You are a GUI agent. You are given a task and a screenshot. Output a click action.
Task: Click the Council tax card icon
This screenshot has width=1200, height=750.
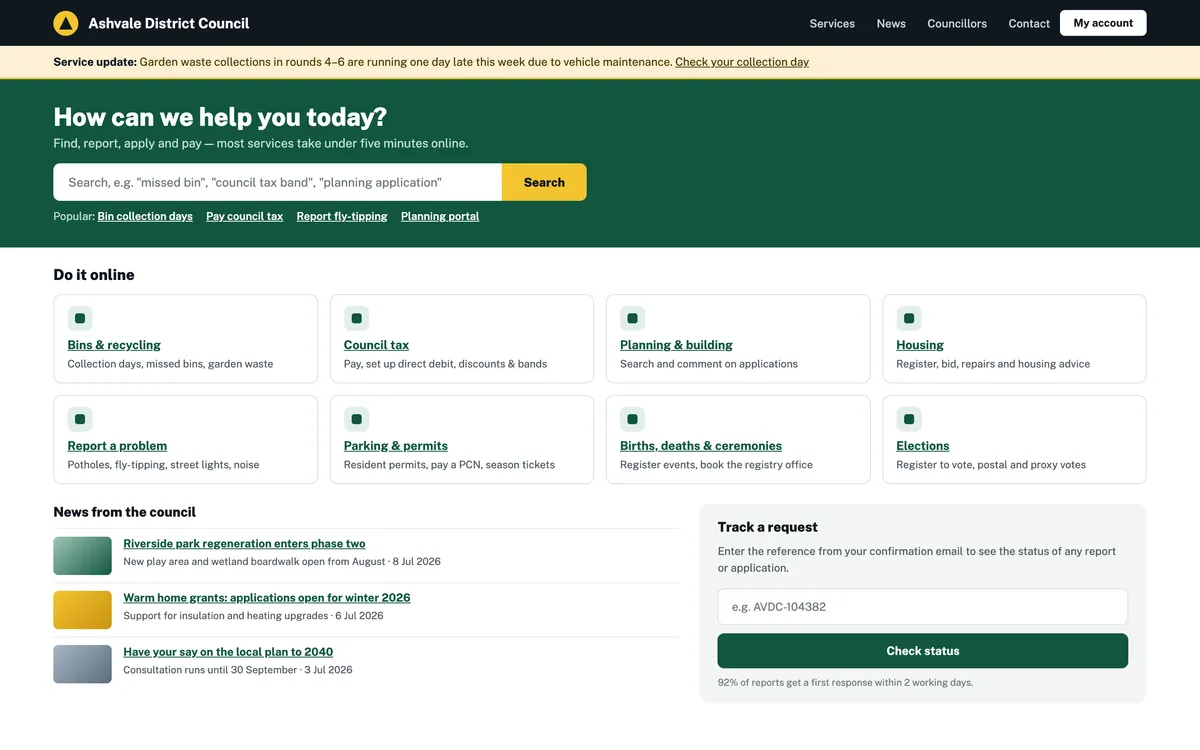[356, 319]
